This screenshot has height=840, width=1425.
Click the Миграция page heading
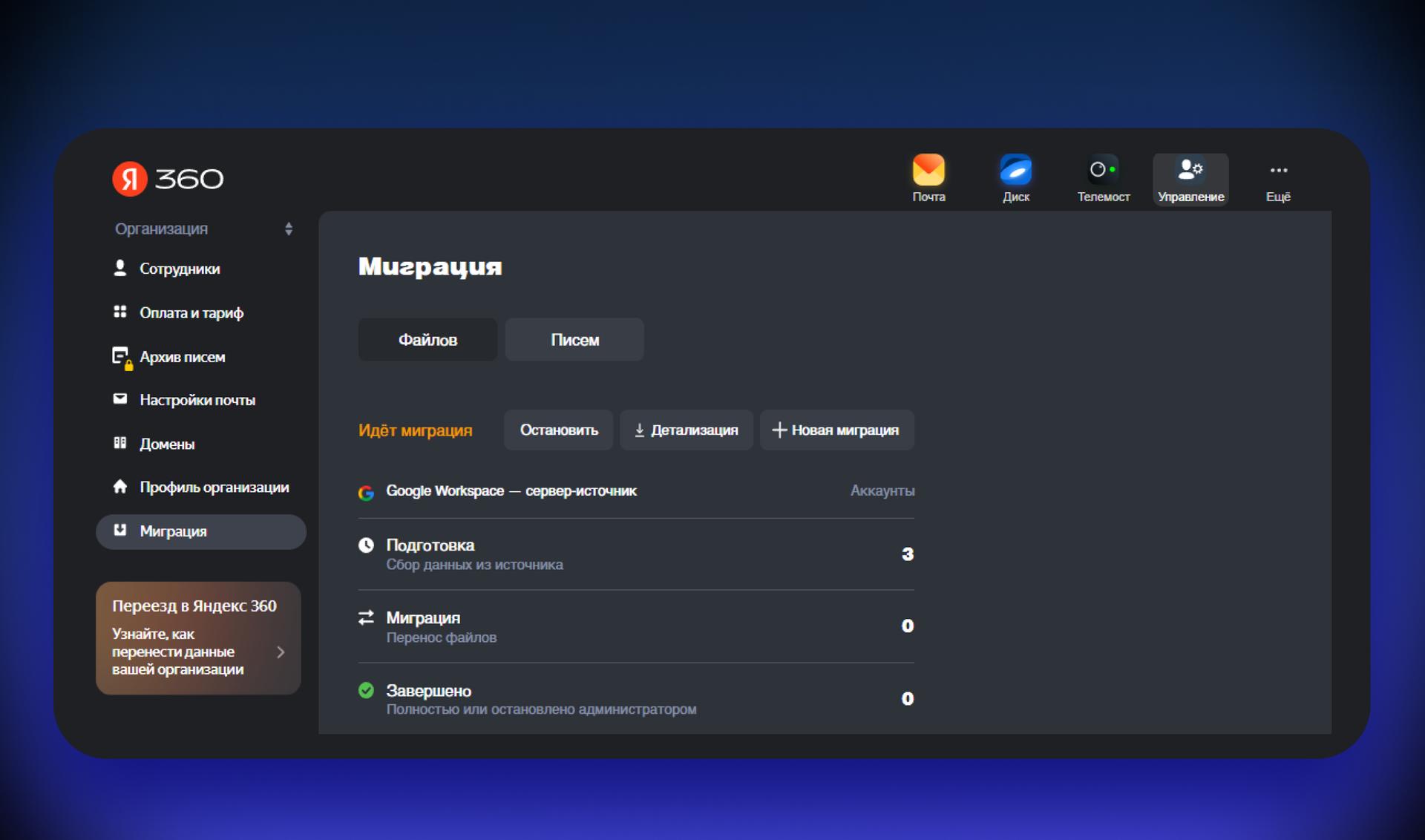click(430, 267)
